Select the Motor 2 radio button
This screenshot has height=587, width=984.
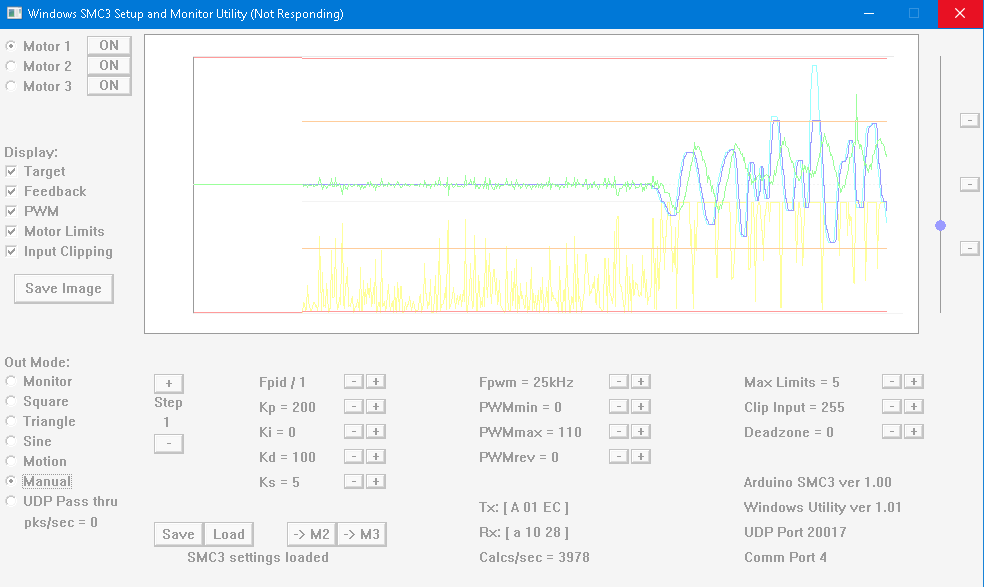[11, 66]
